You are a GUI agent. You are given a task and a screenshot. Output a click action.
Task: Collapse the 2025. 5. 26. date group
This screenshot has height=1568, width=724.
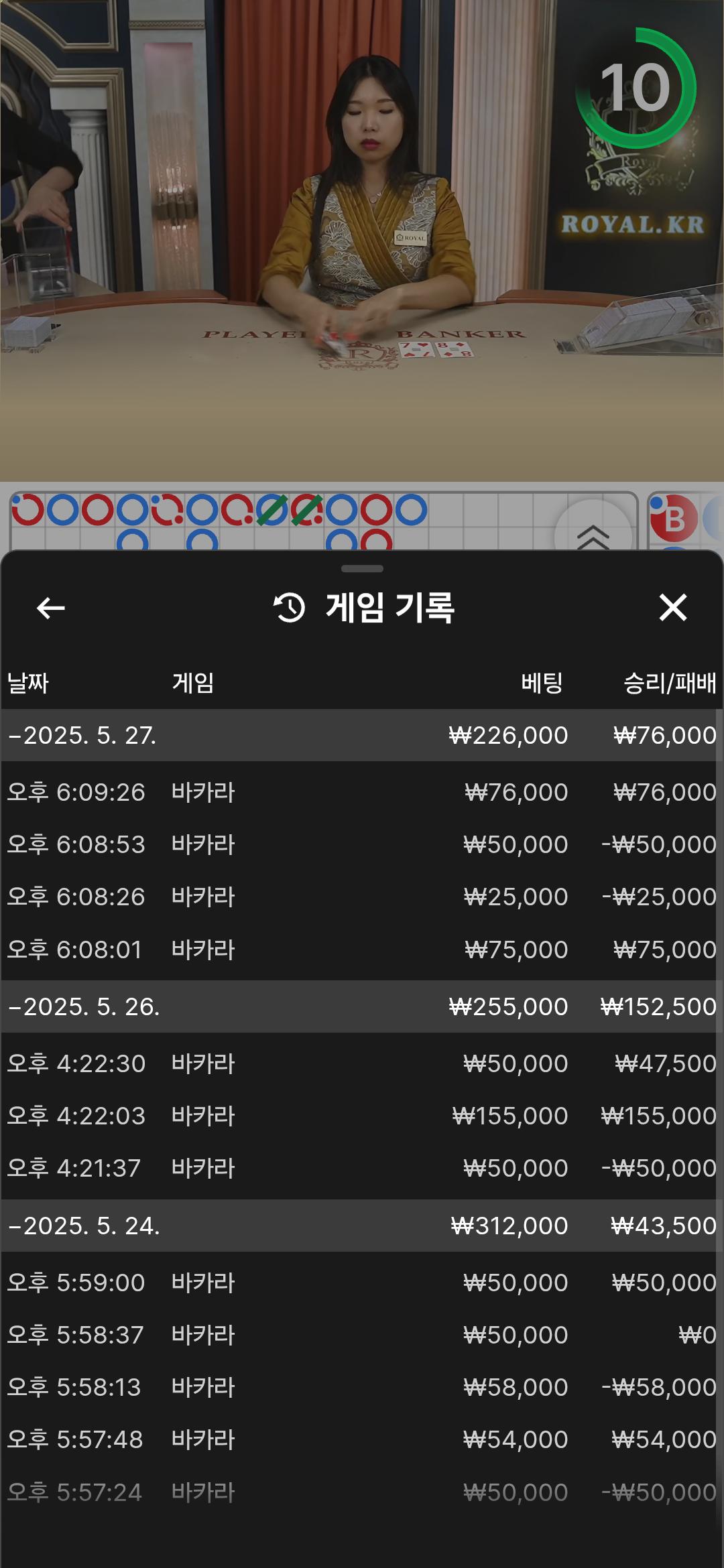point(84,1006)
